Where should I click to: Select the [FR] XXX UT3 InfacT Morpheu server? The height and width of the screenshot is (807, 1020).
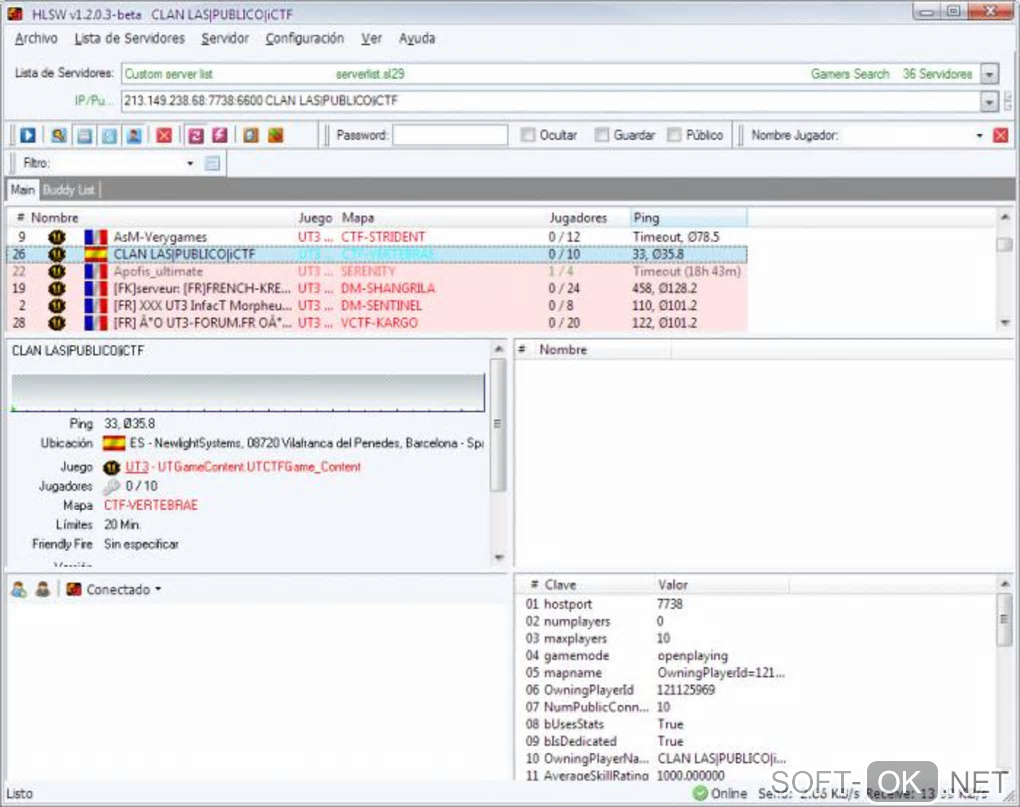377,306
